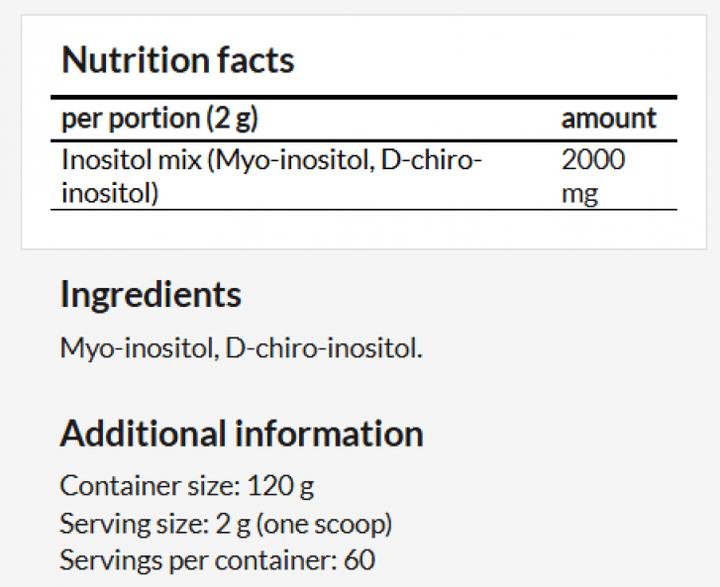Select the "Servings per container: 60" line
The height and width of the screenshot is (587, 720).
[x=217, y=560]
